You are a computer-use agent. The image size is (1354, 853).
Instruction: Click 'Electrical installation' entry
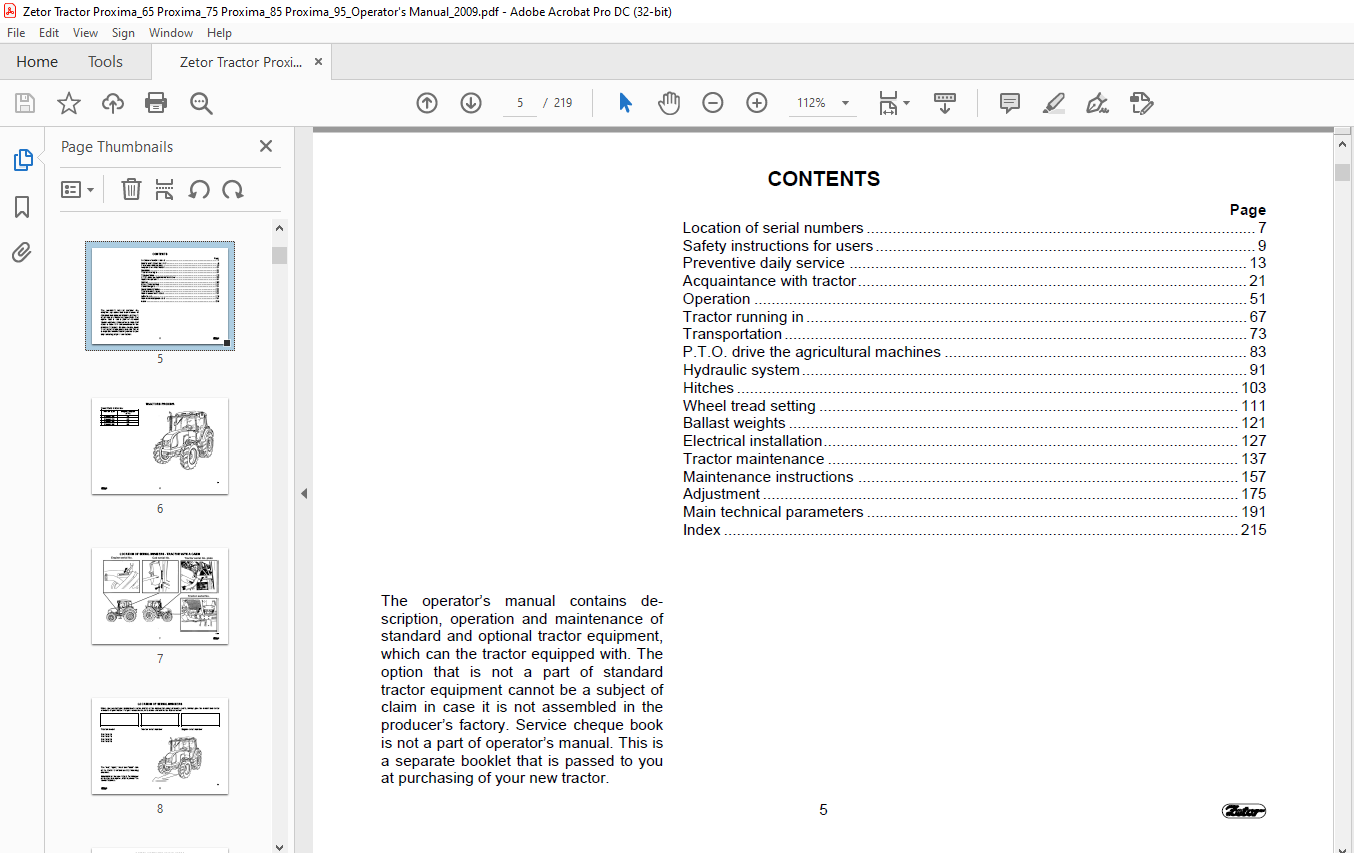(x=752, y=441)
